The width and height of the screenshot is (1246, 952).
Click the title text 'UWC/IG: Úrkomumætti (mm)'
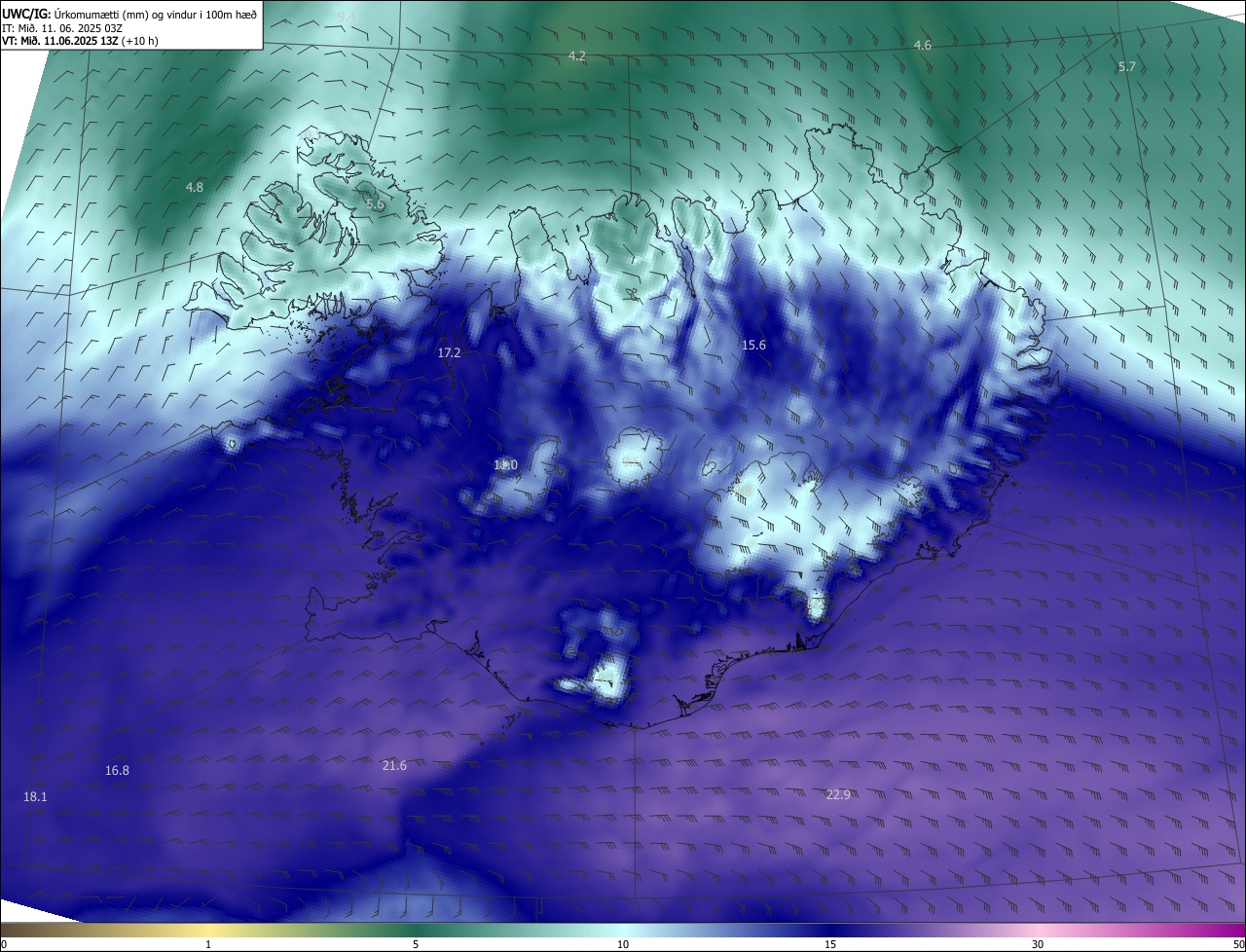click(74, 14)
